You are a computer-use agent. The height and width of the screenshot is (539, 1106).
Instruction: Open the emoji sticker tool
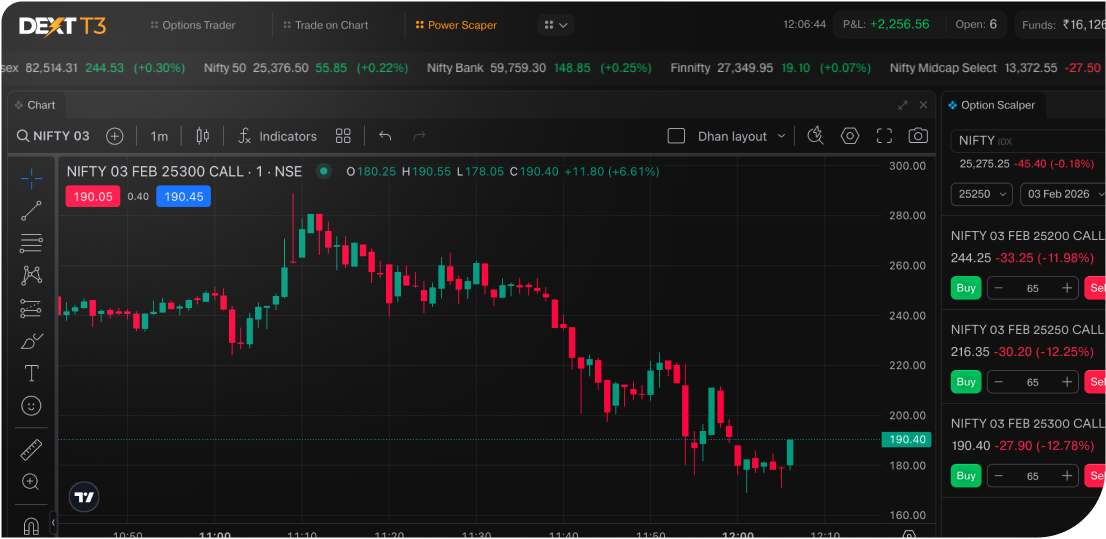[x=31, y=406]
